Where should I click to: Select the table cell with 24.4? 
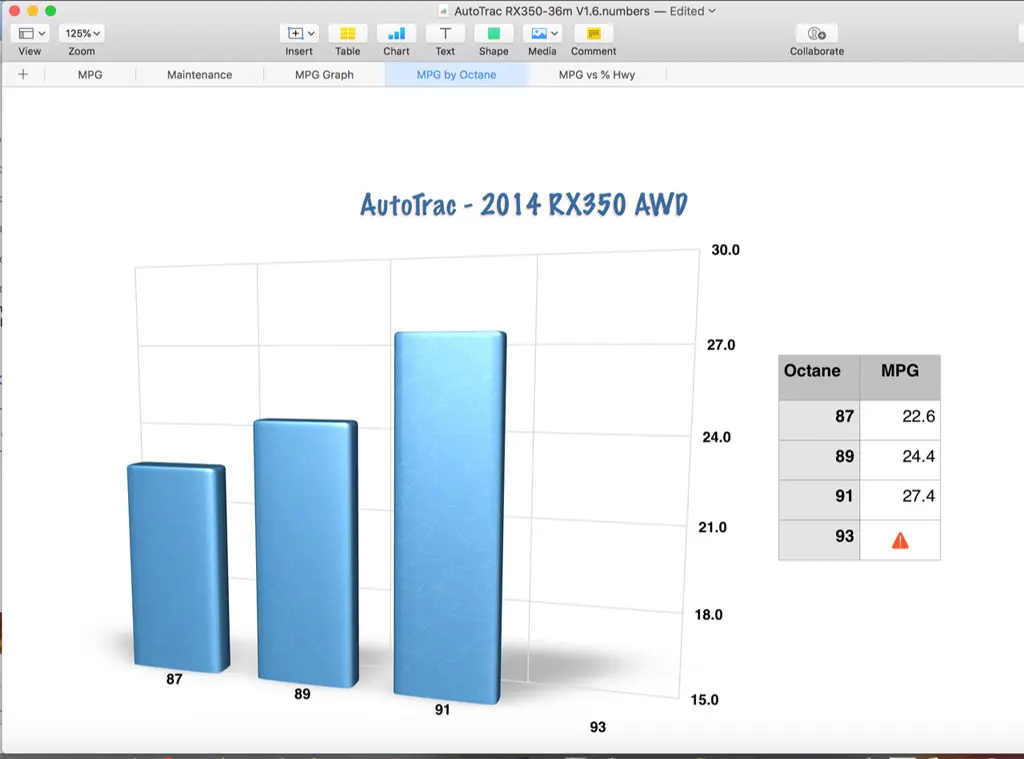[900, 459]
